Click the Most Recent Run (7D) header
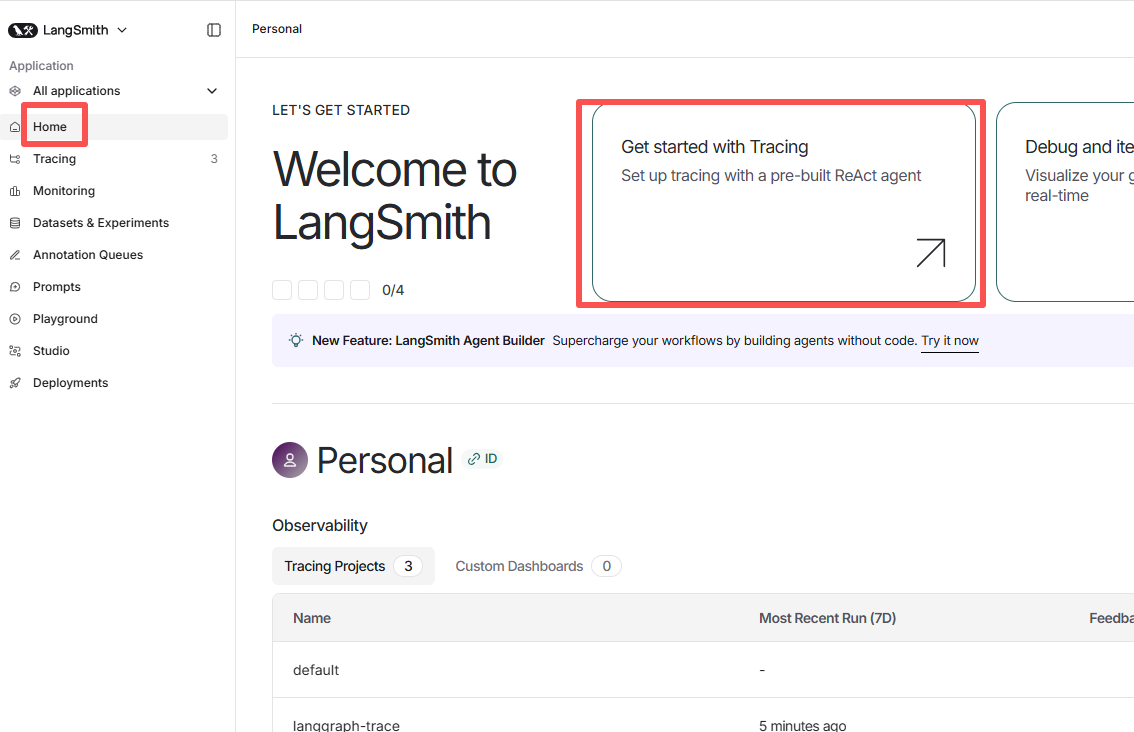 click(827, 618)
